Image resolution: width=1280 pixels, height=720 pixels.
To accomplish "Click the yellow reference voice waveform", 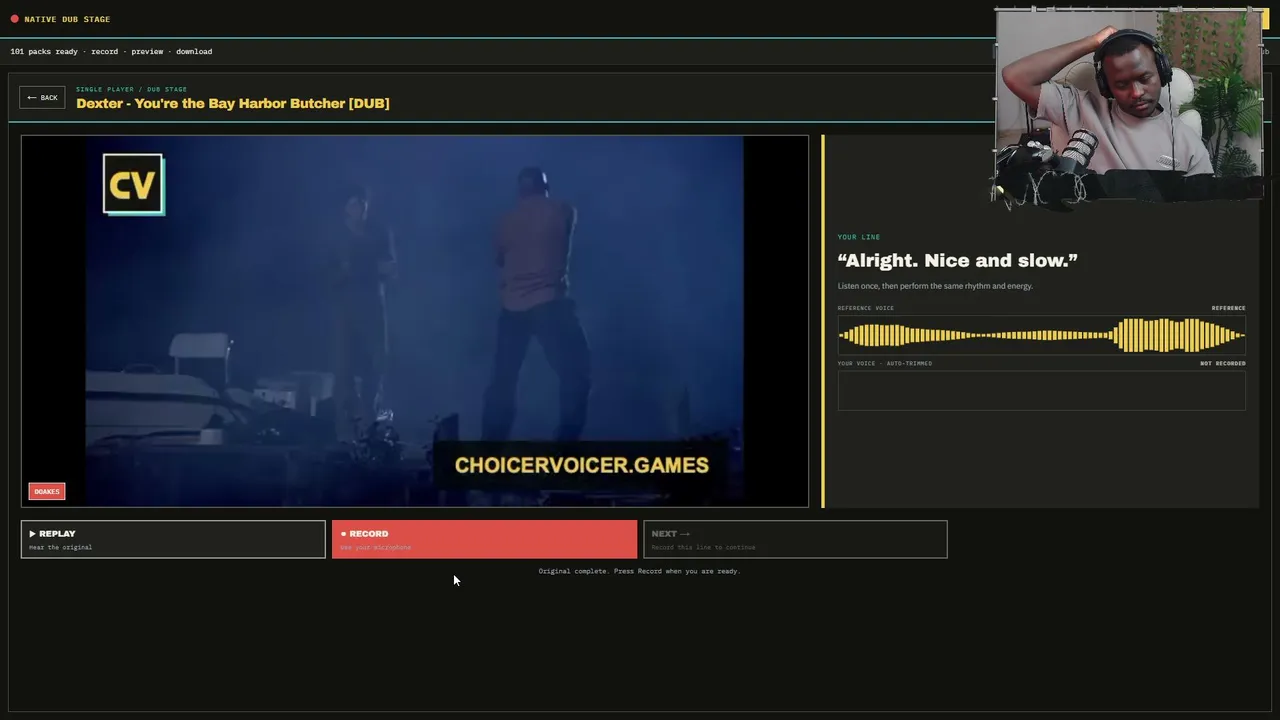I will coord(1041,335).
